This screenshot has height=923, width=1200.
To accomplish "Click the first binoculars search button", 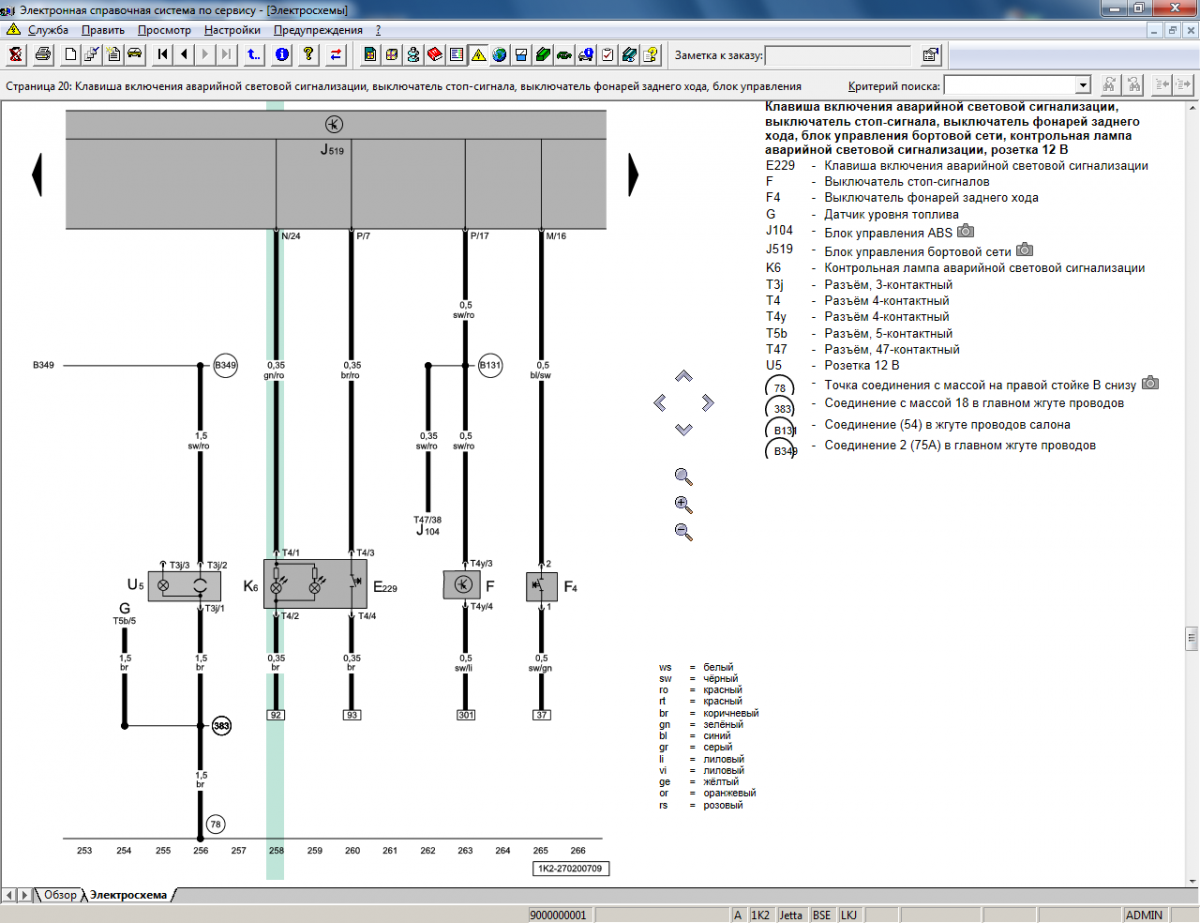I will [x=1109, y=84].
